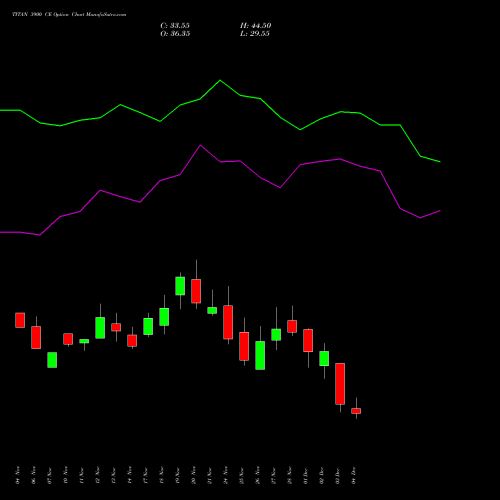500x500 pixels.
Task: Click the 04 Dec date label
Action: pyautogui.click(x=354, y=475)
